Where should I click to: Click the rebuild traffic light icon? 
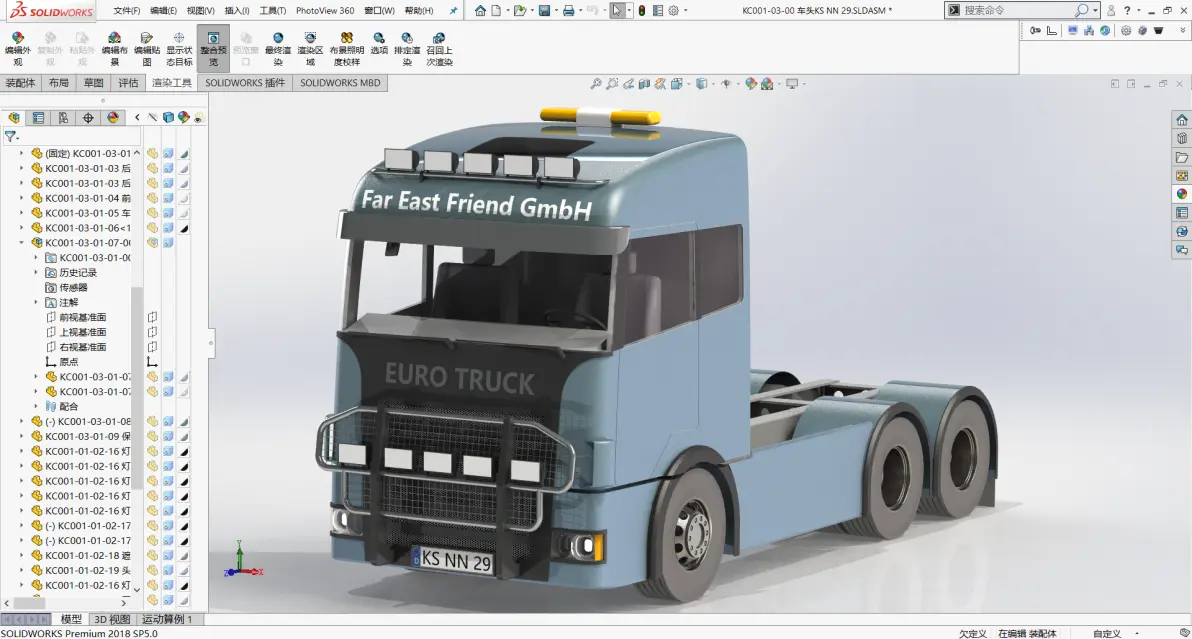tap(642, 11)
